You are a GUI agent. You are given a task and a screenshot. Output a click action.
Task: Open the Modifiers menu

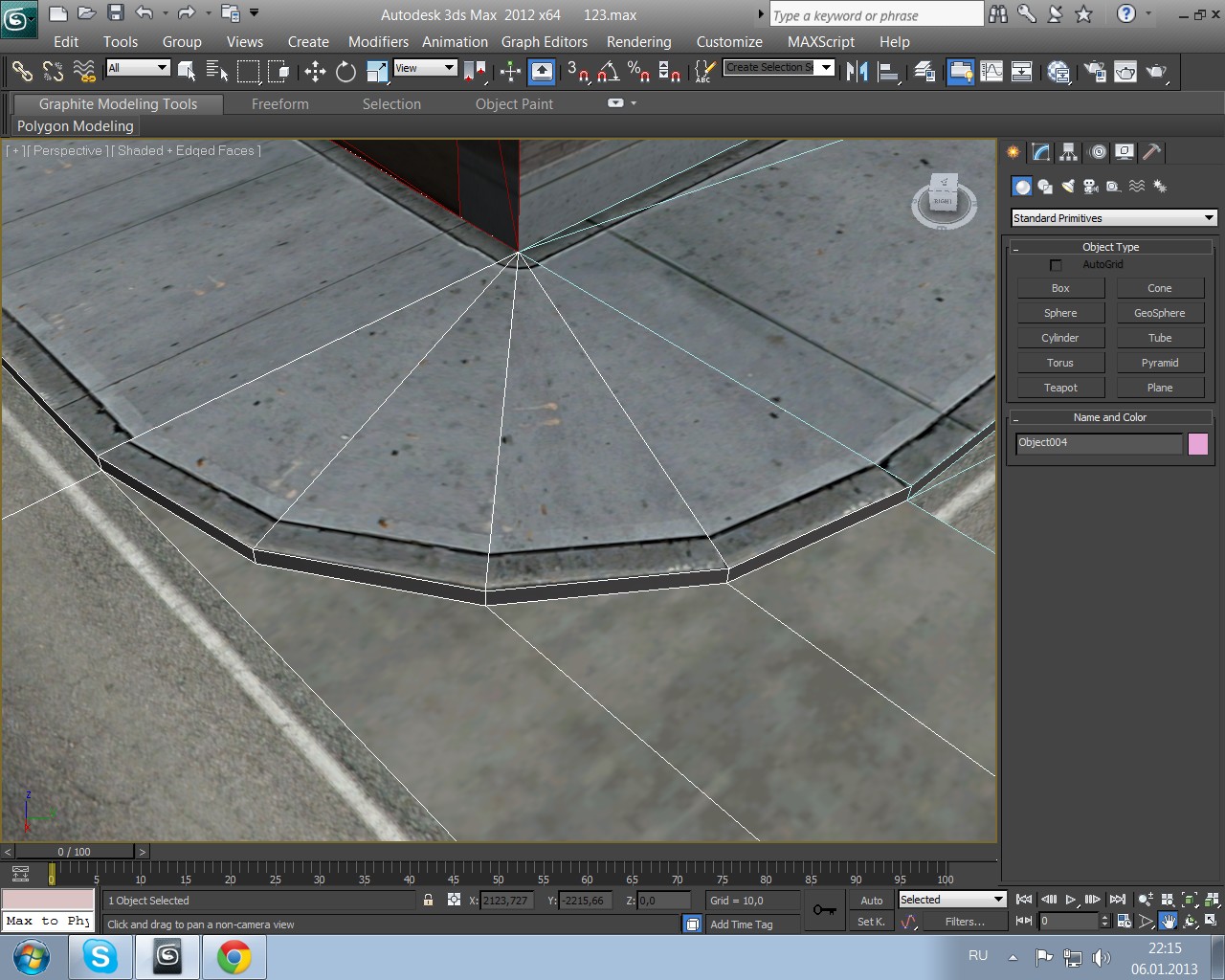378,42
